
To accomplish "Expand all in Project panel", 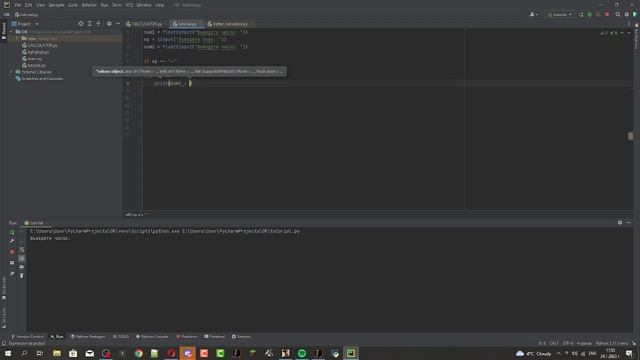I will tap(90, 24).
